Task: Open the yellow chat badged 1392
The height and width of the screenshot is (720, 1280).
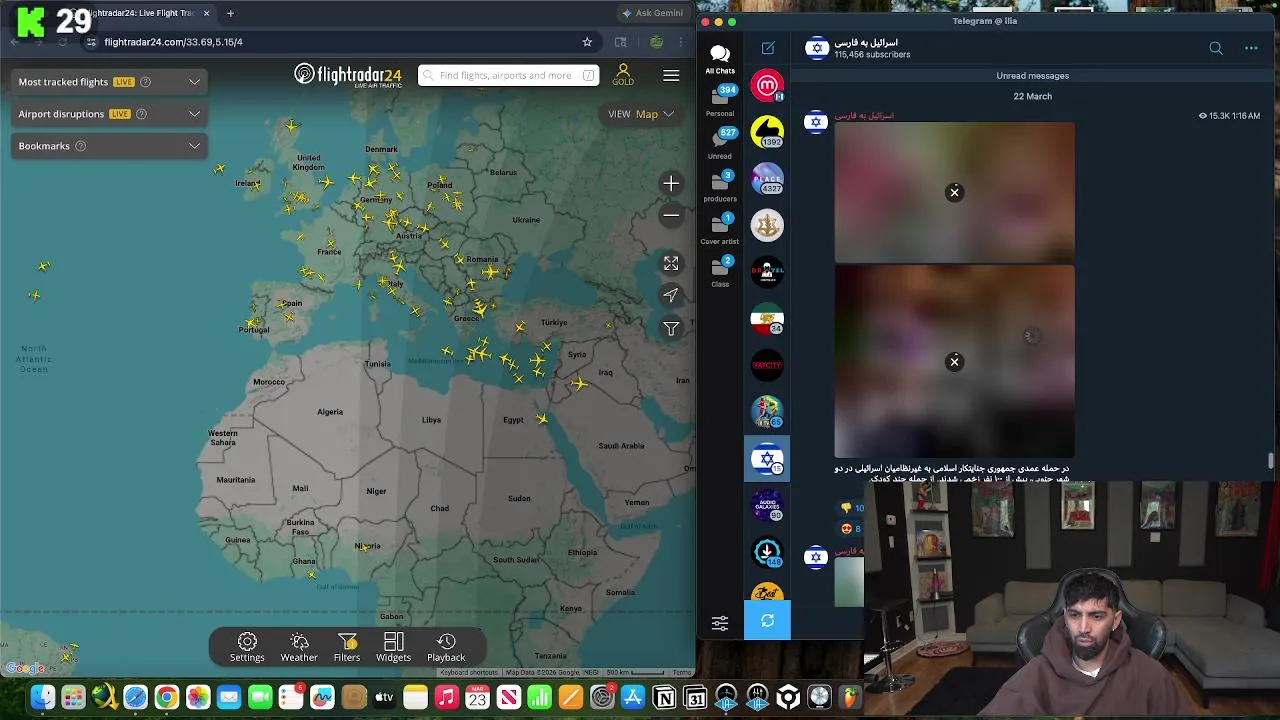Action: point(767,132)
